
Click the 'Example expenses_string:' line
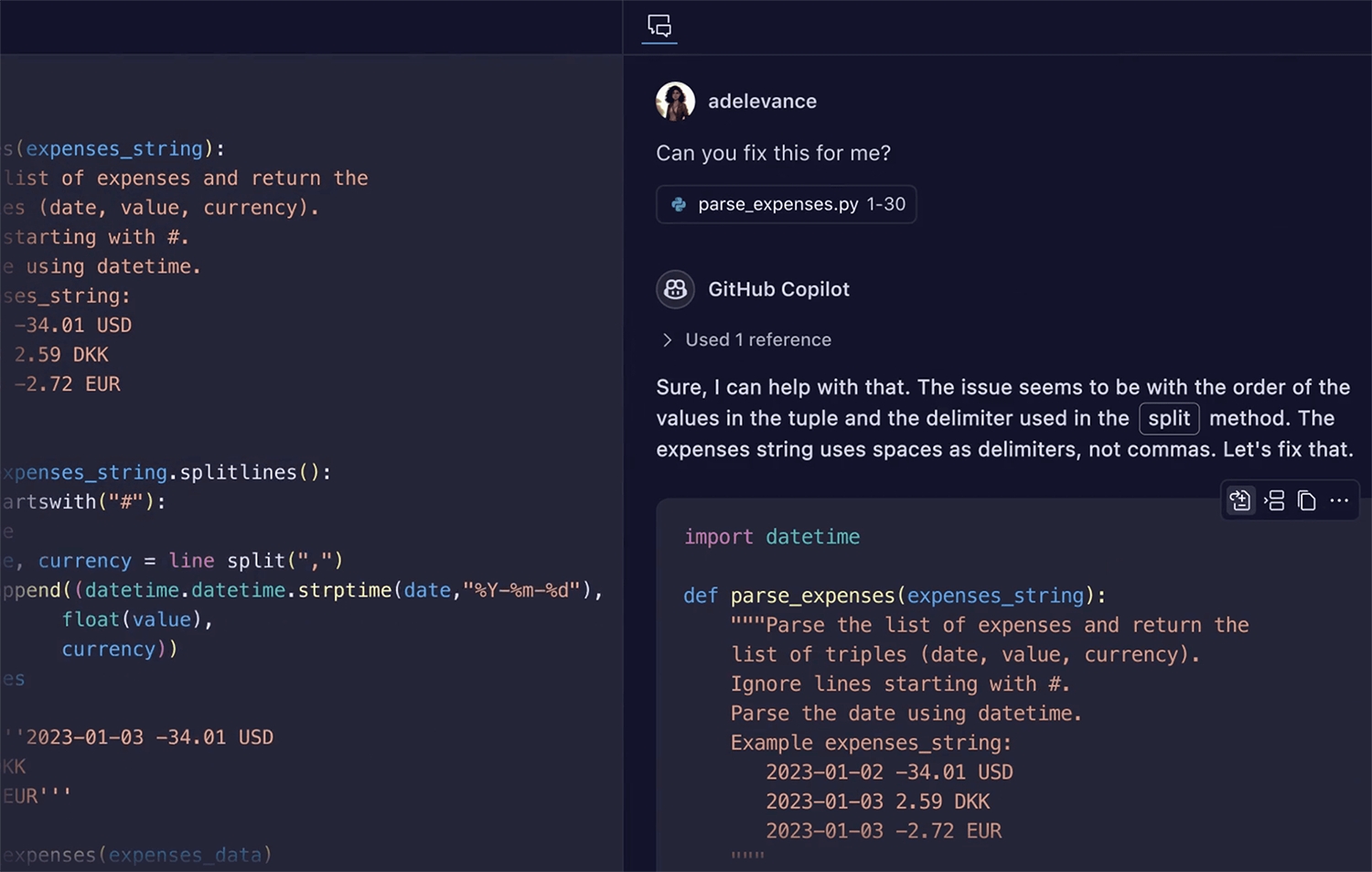pos(871,742)
